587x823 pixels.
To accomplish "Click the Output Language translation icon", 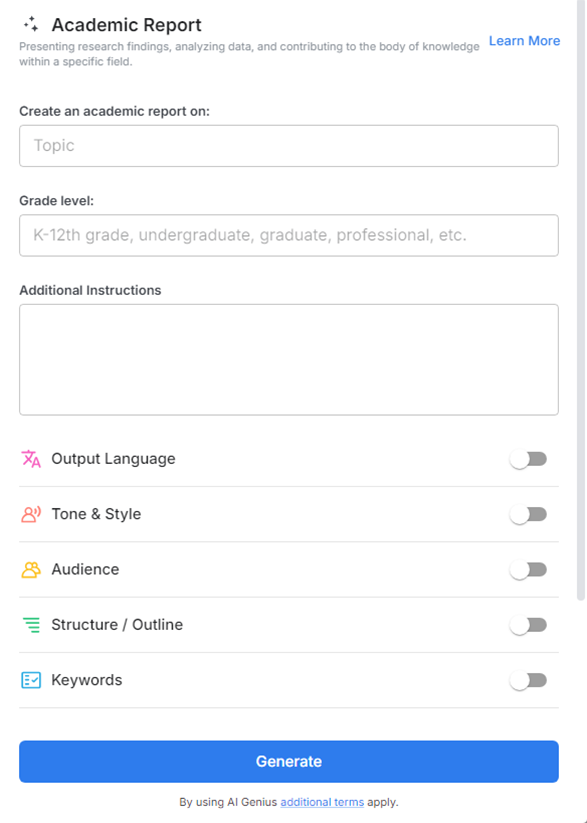I will [x=29, y=458].
